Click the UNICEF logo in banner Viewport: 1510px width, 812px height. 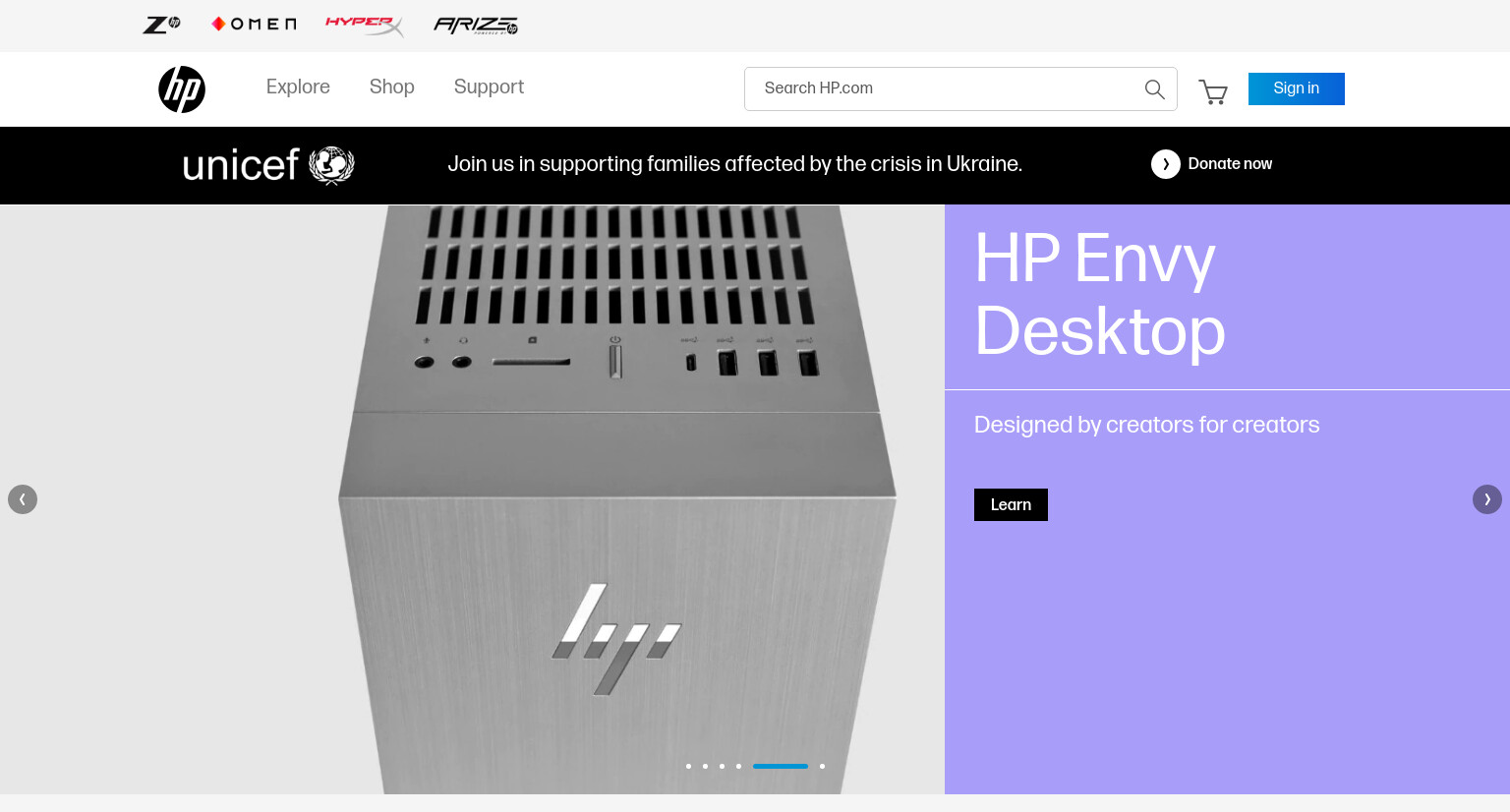268,165
